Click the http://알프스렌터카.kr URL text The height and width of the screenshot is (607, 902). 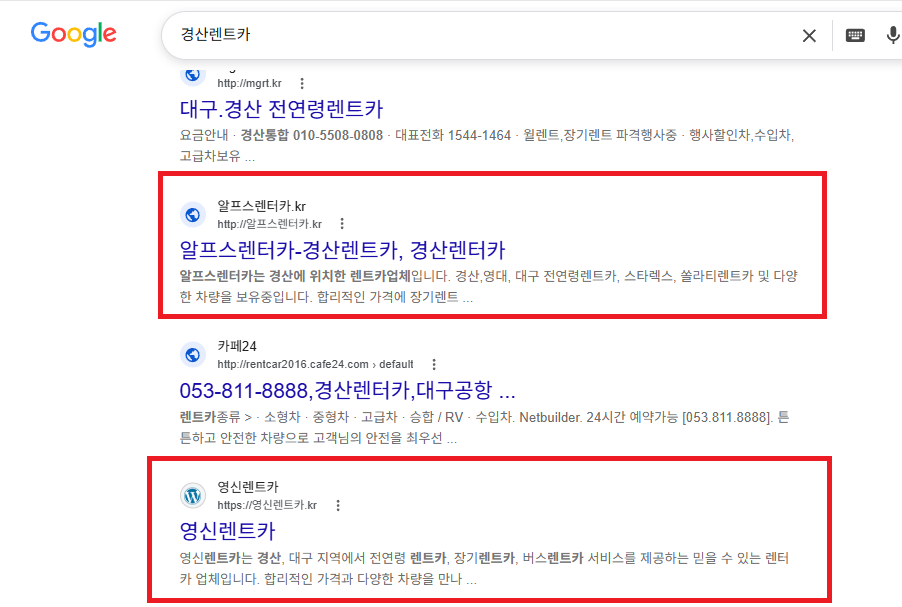coord(270,224)
